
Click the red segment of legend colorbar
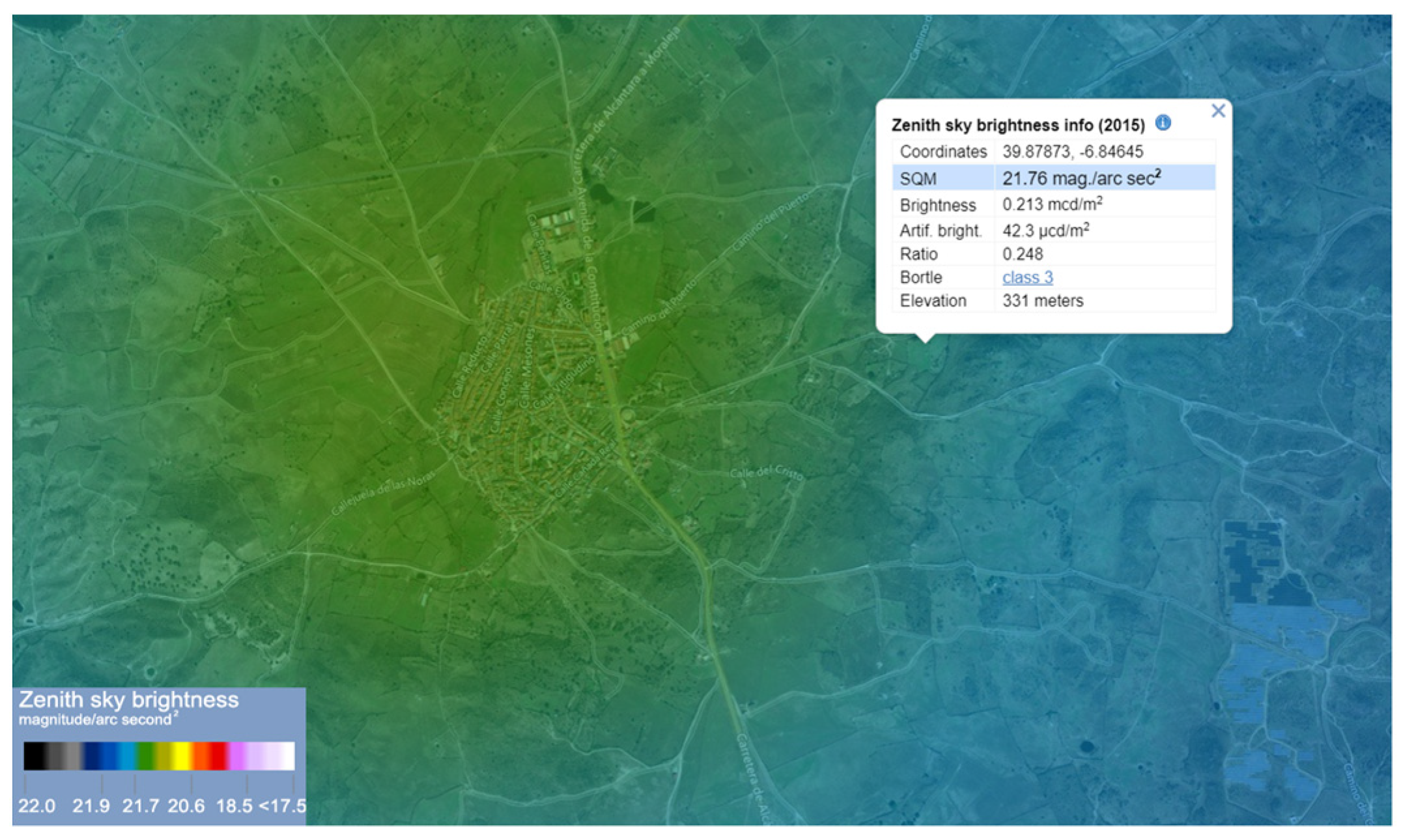click(x=218, y=755)
